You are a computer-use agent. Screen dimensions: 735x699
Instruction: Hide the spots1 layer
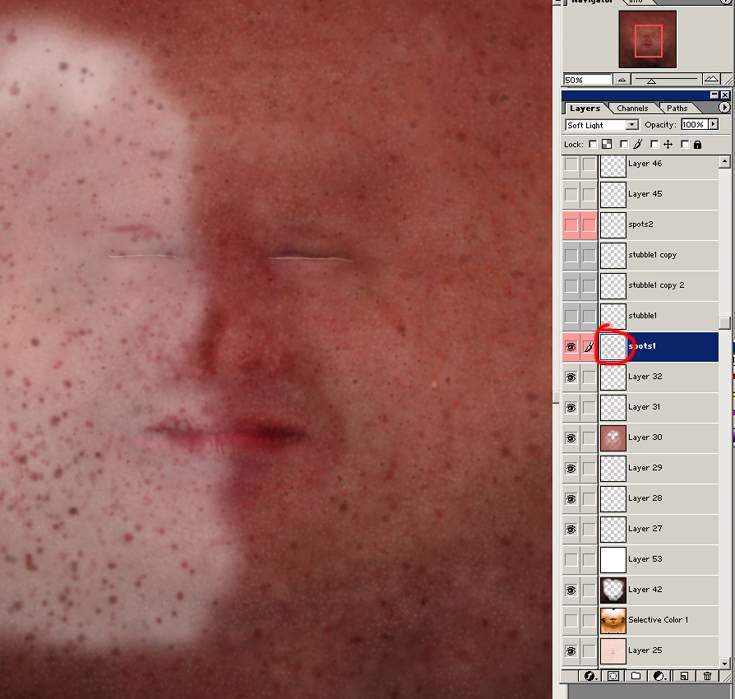pos(571,347)
